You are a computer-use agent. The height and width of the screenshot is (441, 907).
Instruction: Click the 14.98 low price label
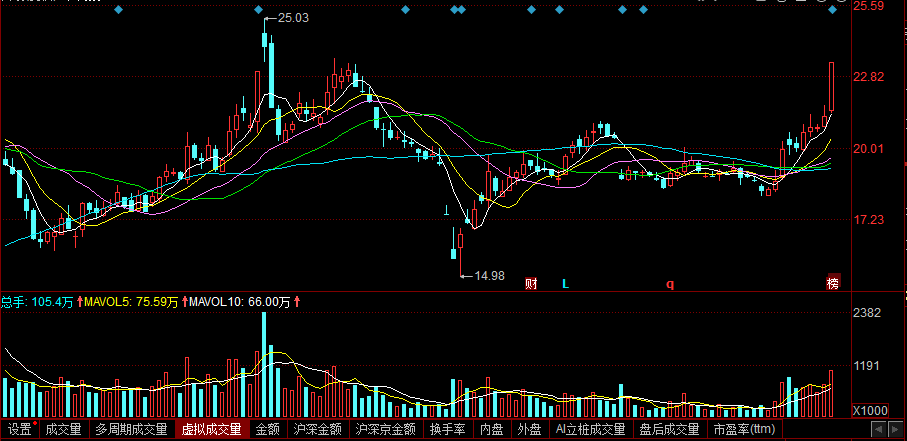click(489, 276)
